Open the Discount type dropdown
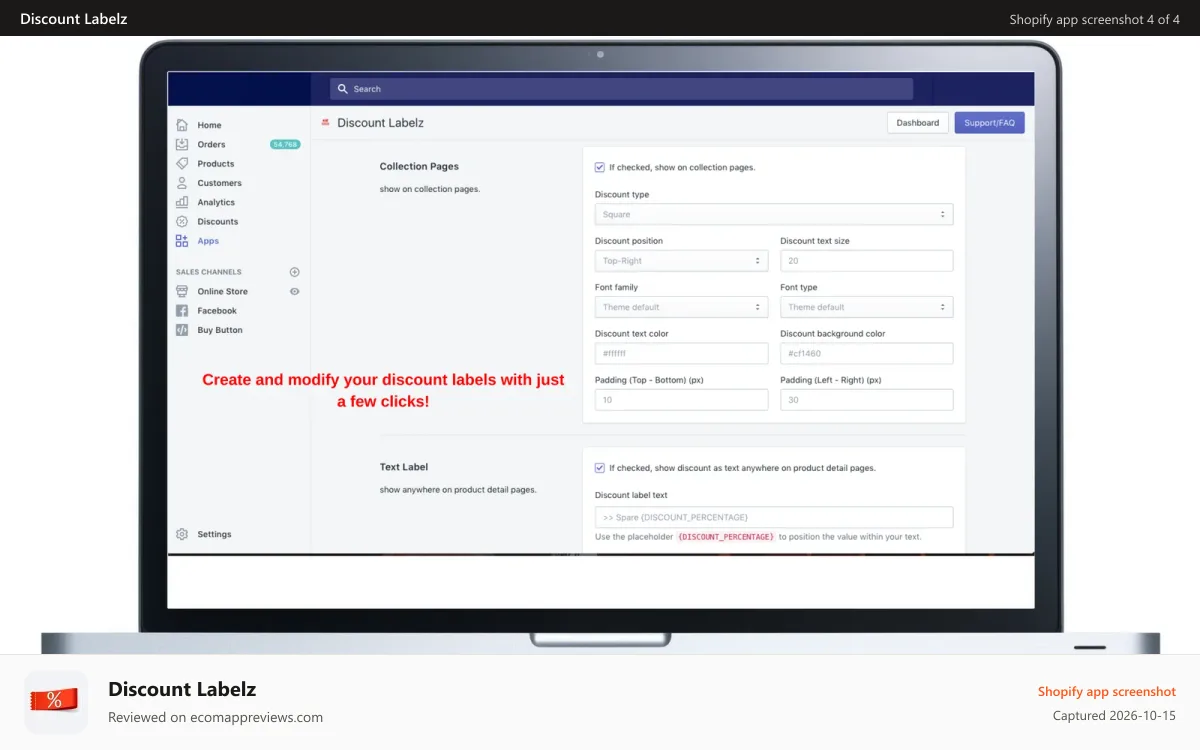 [x=774, y=214]
